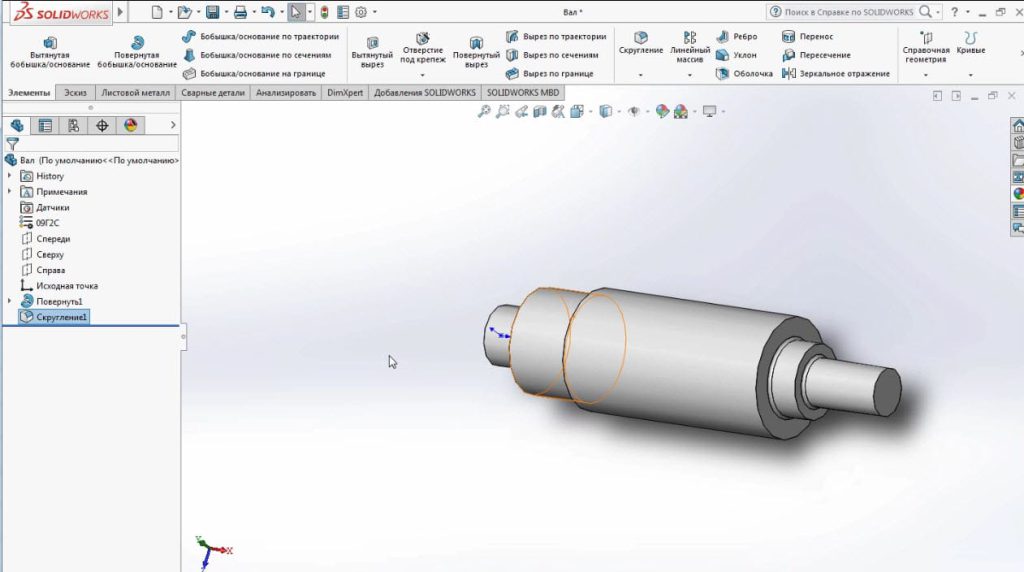
Task: Switch to the SOLIDWORKS MBD tab
Action: pos(522,93)
